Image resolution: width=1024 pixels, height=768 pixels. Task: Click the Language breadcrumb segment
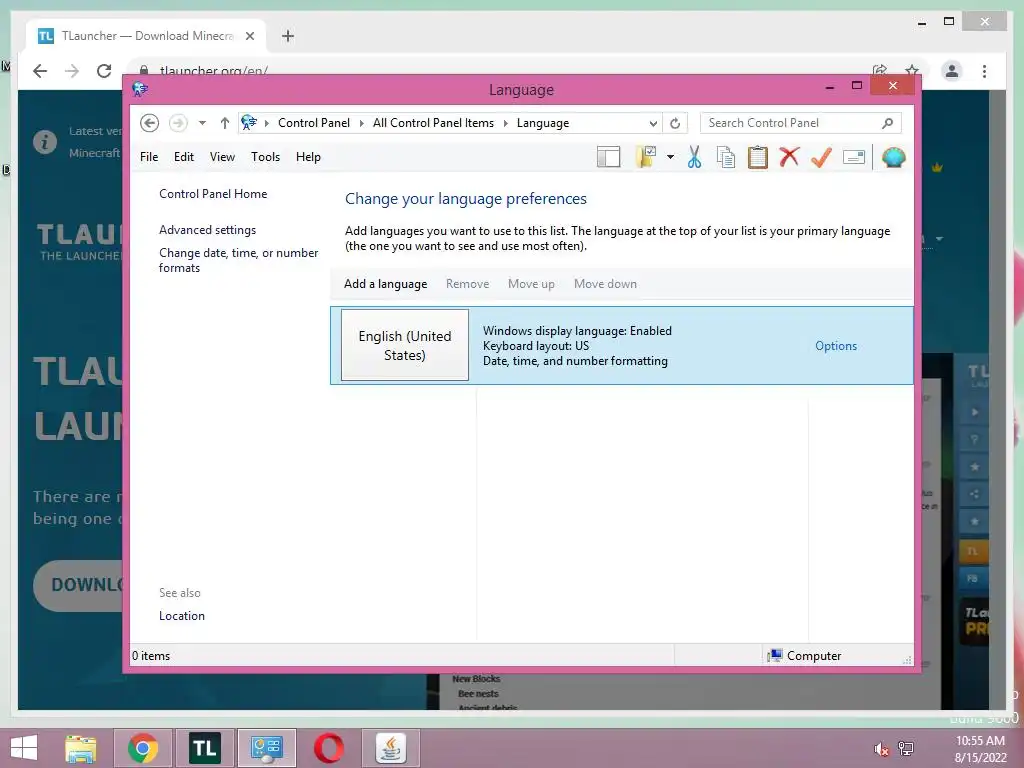(x=543, y=123)
